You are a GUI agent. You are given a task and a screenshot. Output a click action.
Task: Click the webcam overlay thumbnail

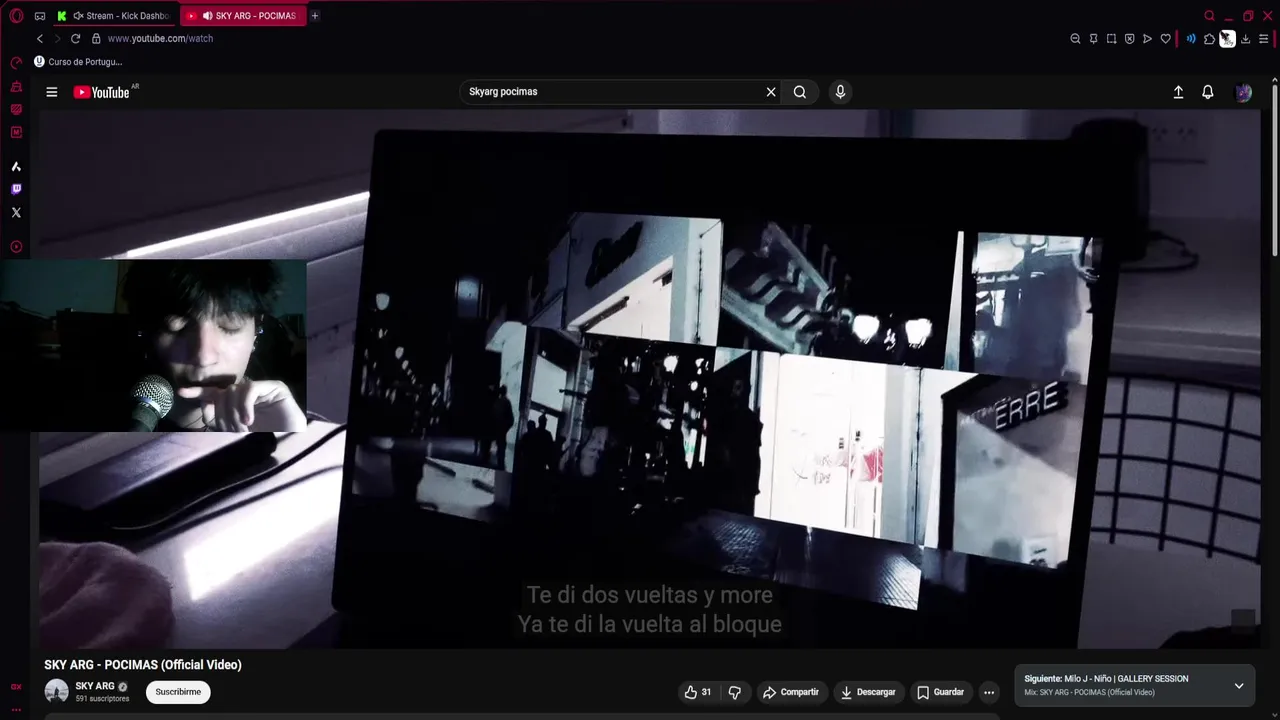tap(154, 346)
